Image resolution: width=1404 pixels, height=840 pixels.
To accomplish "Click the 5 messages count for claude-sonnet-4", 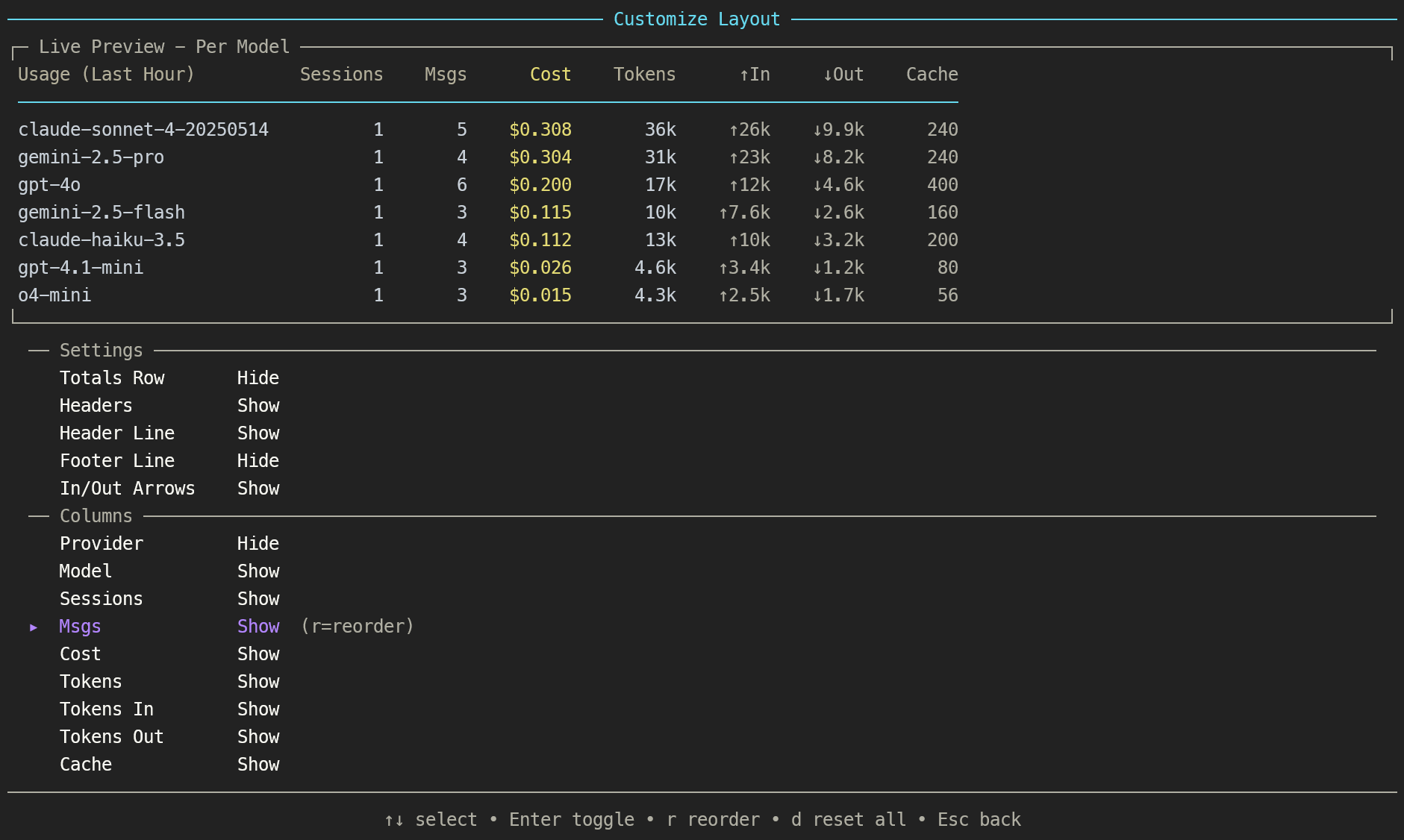I will [x=462, y=130].
